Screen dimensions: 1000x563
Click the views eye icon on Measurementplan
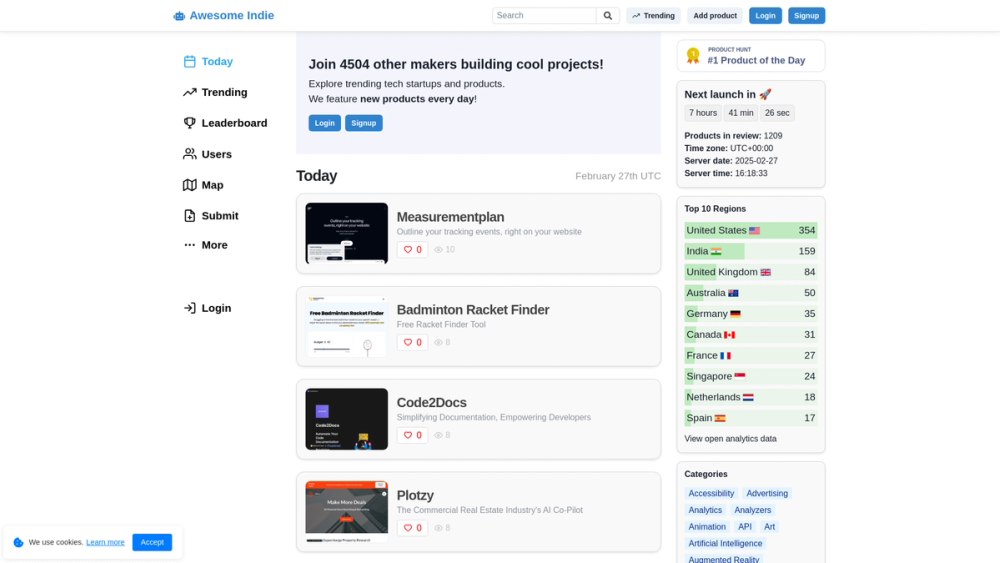click(x=438, y=250)
